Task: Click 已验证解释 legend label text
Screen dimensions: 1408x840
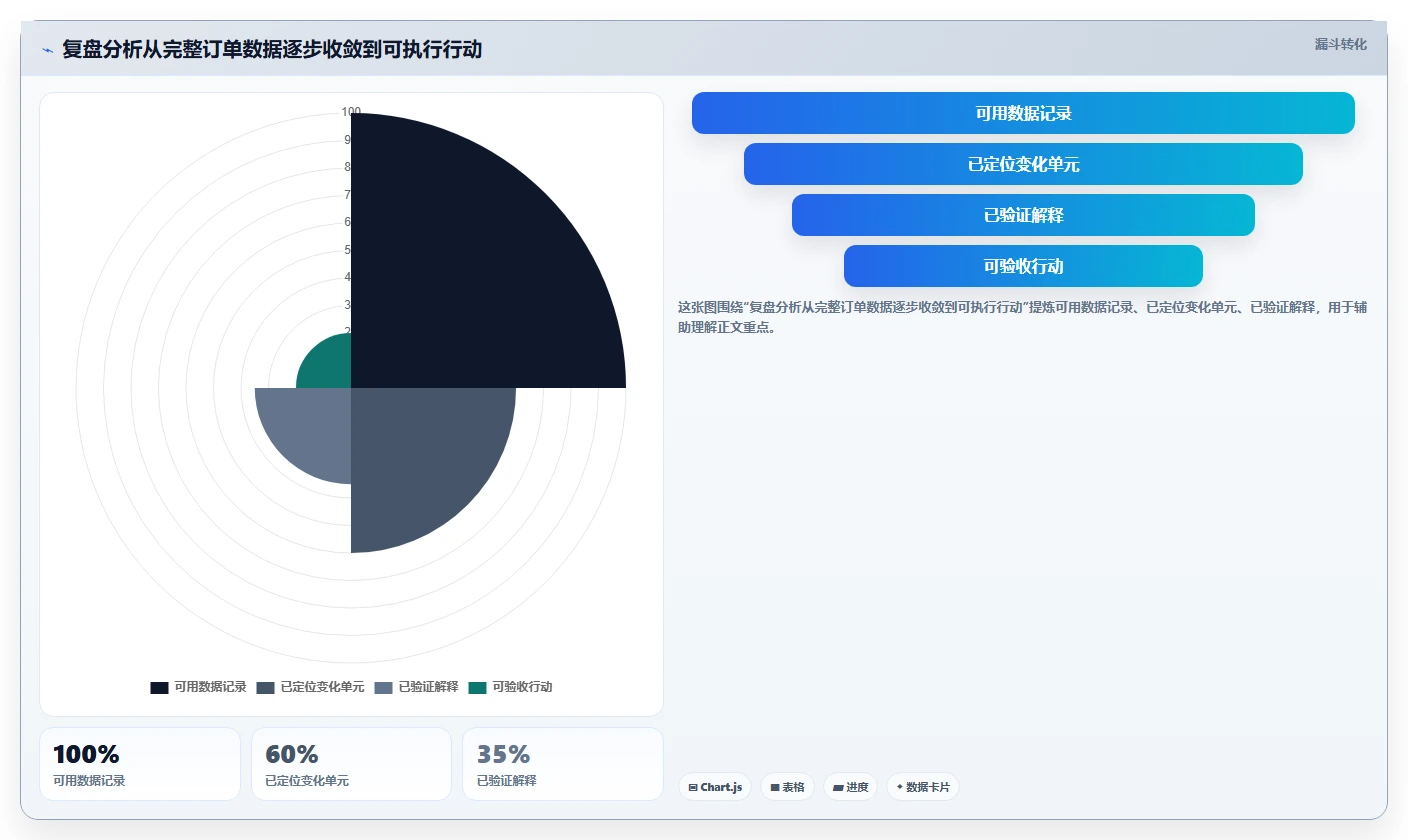Action: click(428, 687)
